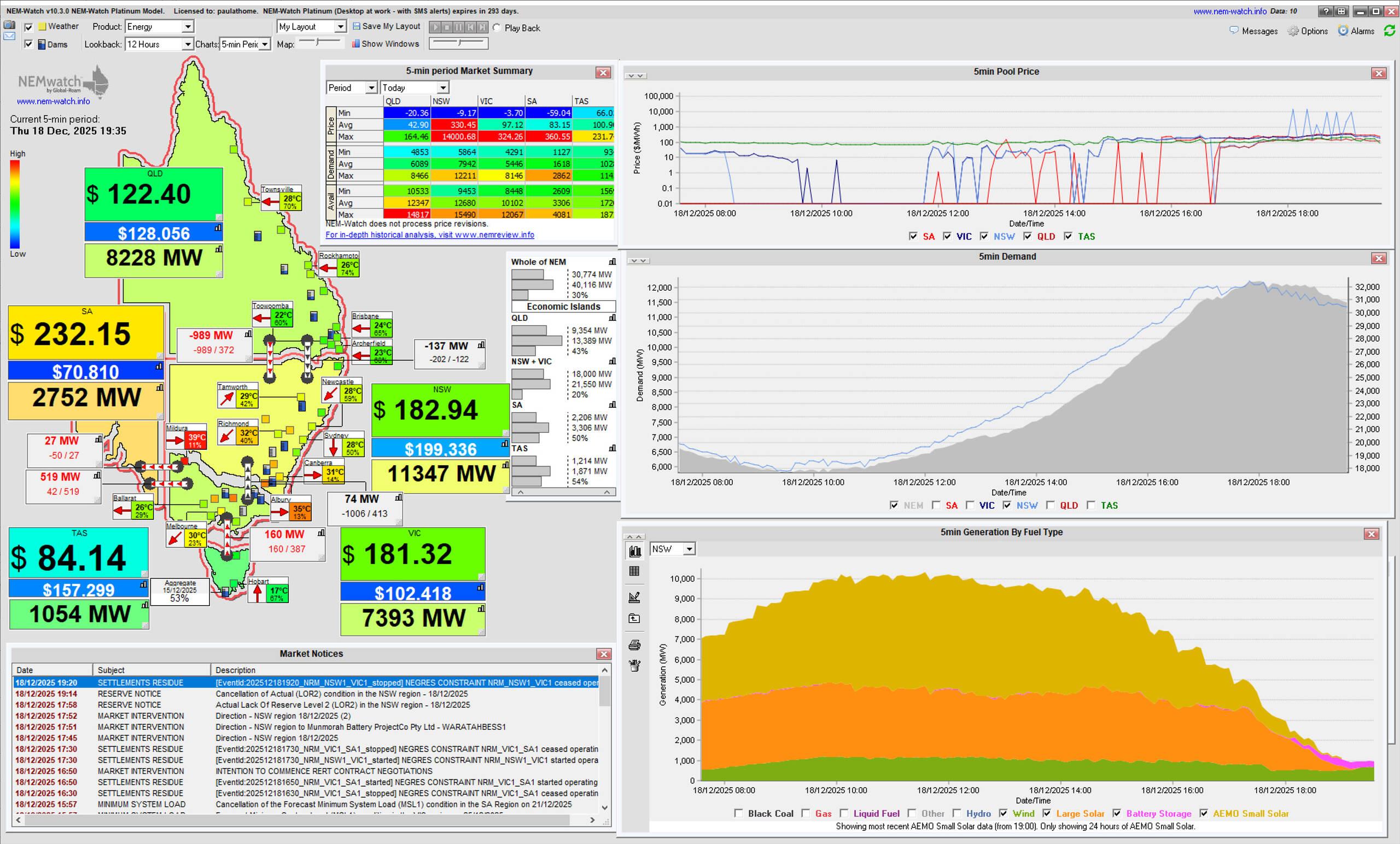Click the camera snapshot icon
This screenshot has height=844, width=1400.
point(9,25)
